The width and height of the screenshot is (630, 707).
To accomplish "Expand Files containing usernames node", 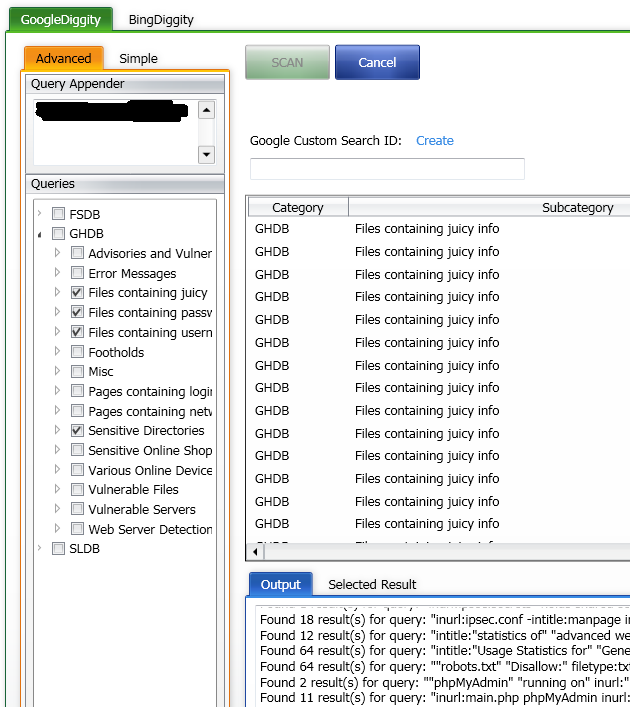I will click(x=57, y=331).
